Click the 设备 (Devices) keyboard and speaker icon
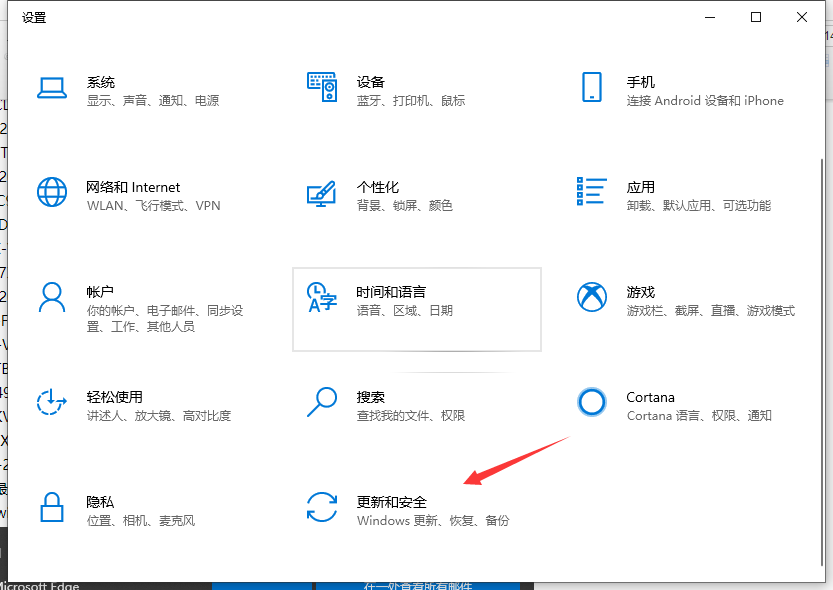 (322, 87)
